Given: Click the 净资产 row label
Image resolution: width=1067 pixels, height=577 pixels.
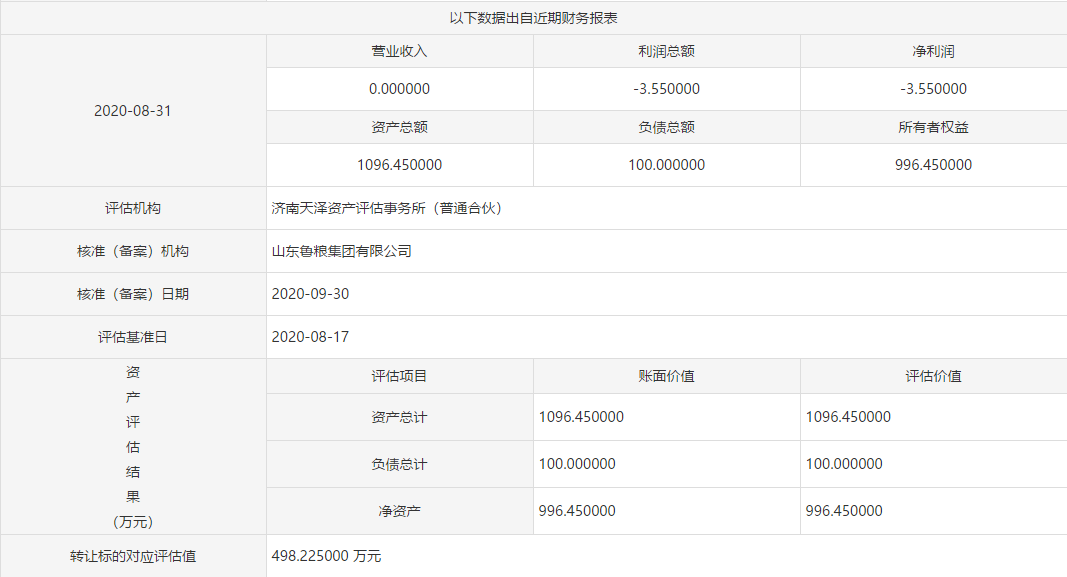Looking at the screenshot, I should click(x=399, y=511).
